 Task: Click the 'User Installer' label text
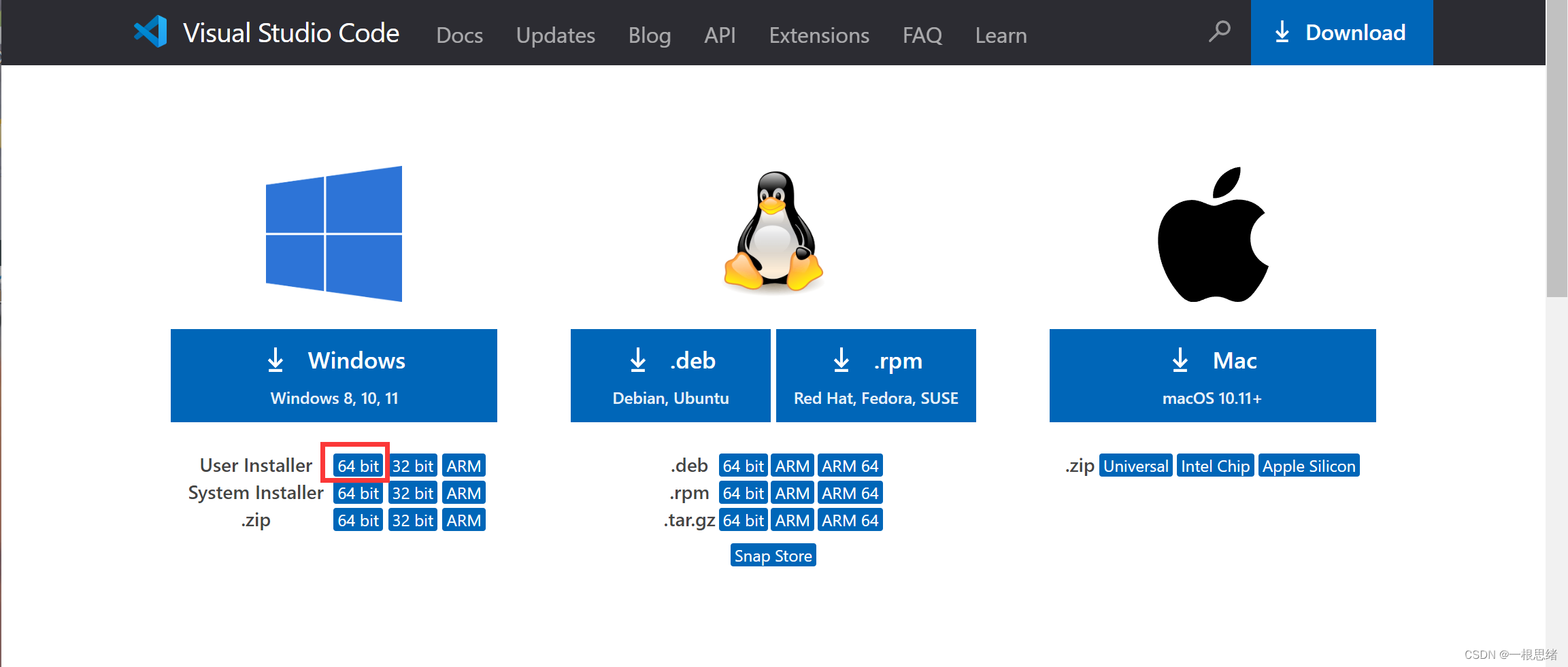point(256,466)
